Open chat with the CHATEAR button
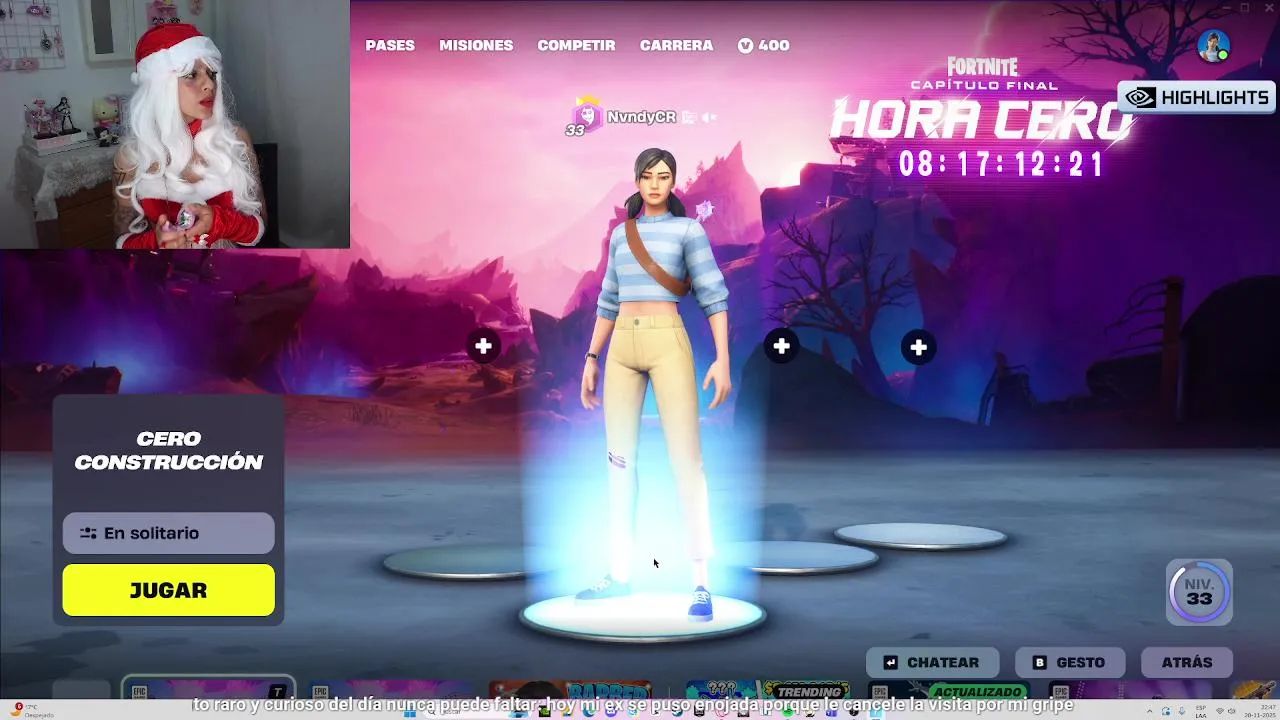Image resolution: width=1280 pixels, height=720 pixels. pyautogui.click(x=932, y=662)
